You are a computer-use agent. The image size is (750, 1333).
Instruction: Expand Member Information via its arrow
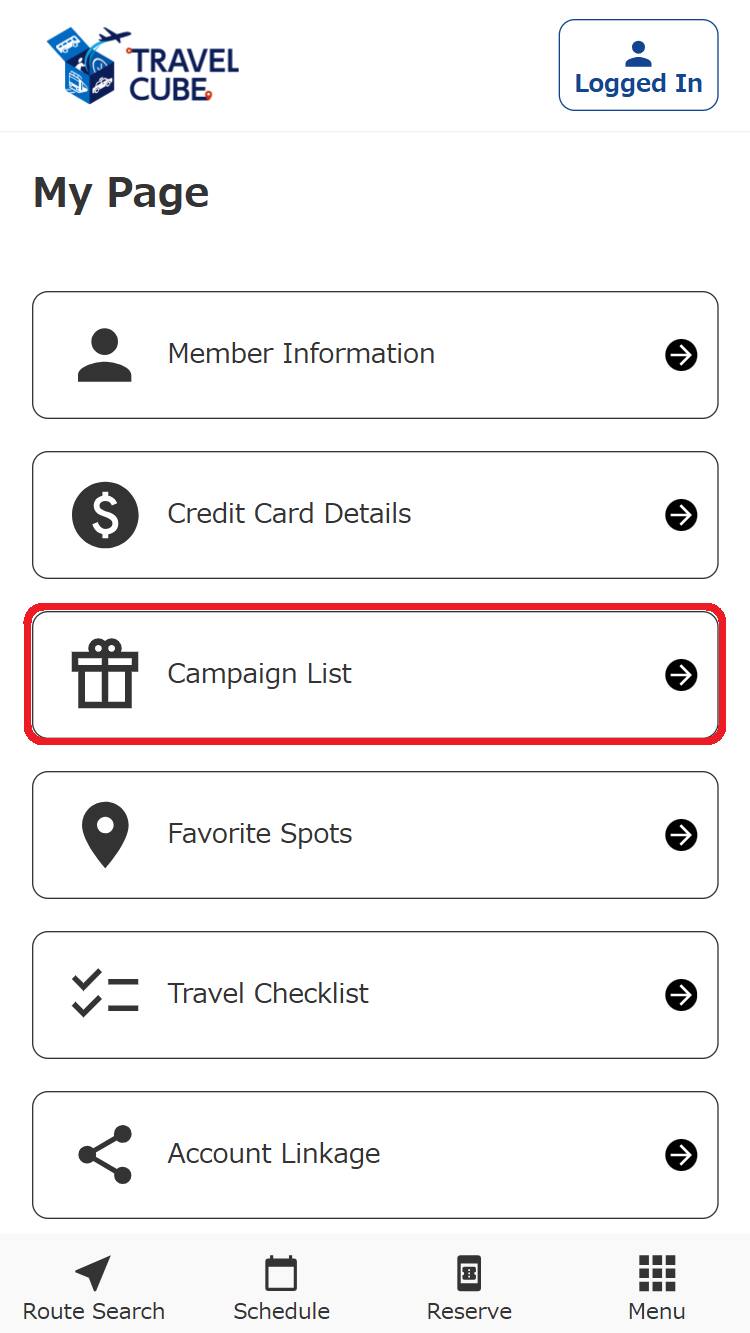(681, 355)
